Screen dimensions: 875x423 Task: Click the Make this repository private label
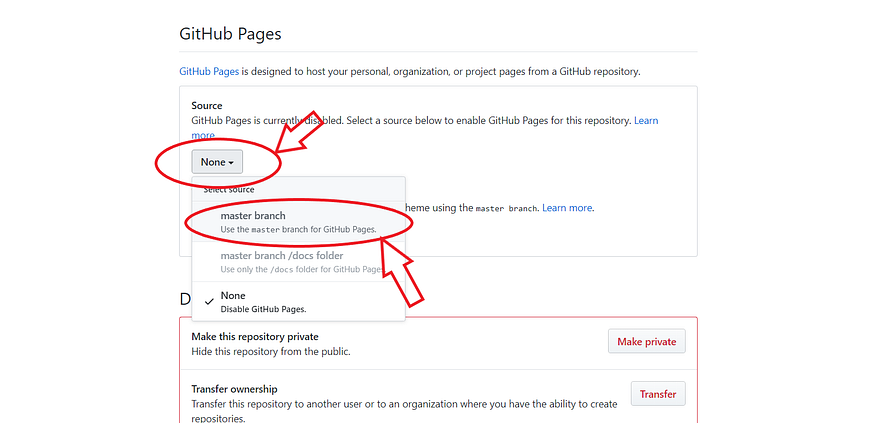click(254, 337)
